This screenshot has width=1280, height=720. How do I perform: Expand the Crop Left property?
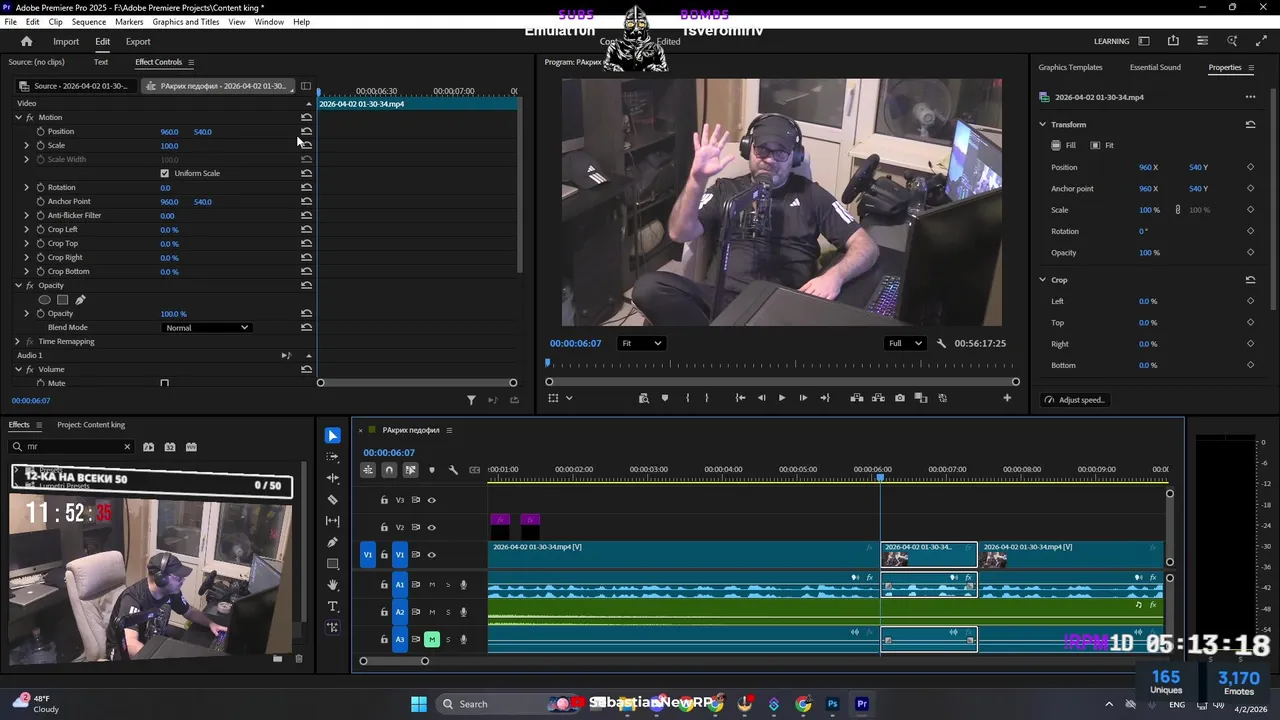click(x=27, y=230)
